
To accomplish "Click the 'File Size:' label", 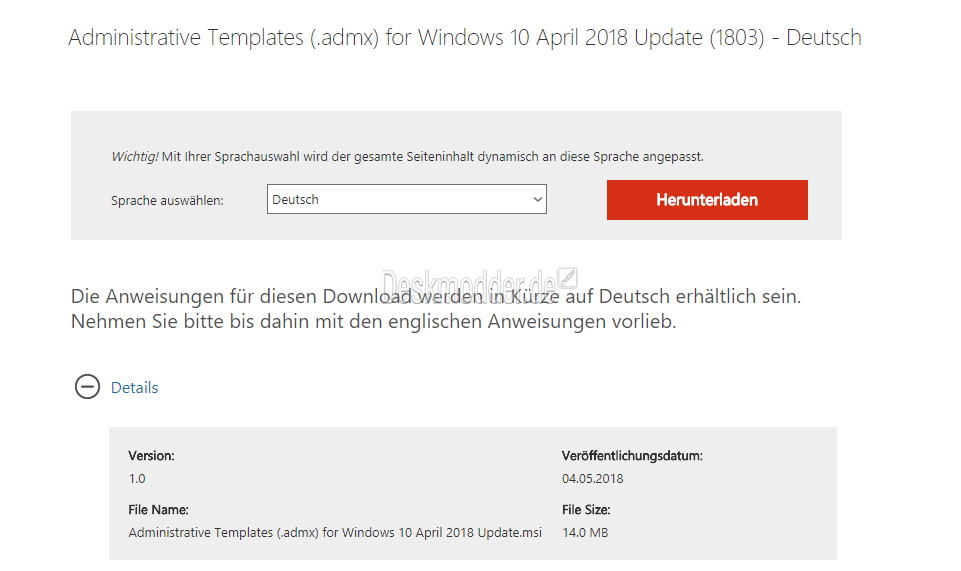I will point(586,510).
